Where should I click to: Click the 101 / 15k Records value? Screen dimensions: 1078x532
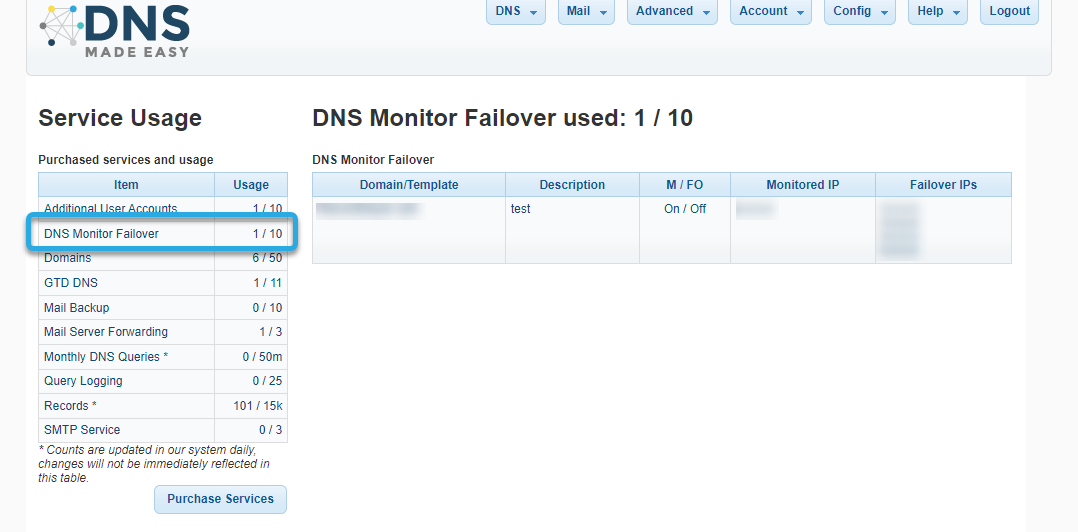point(258,406)
